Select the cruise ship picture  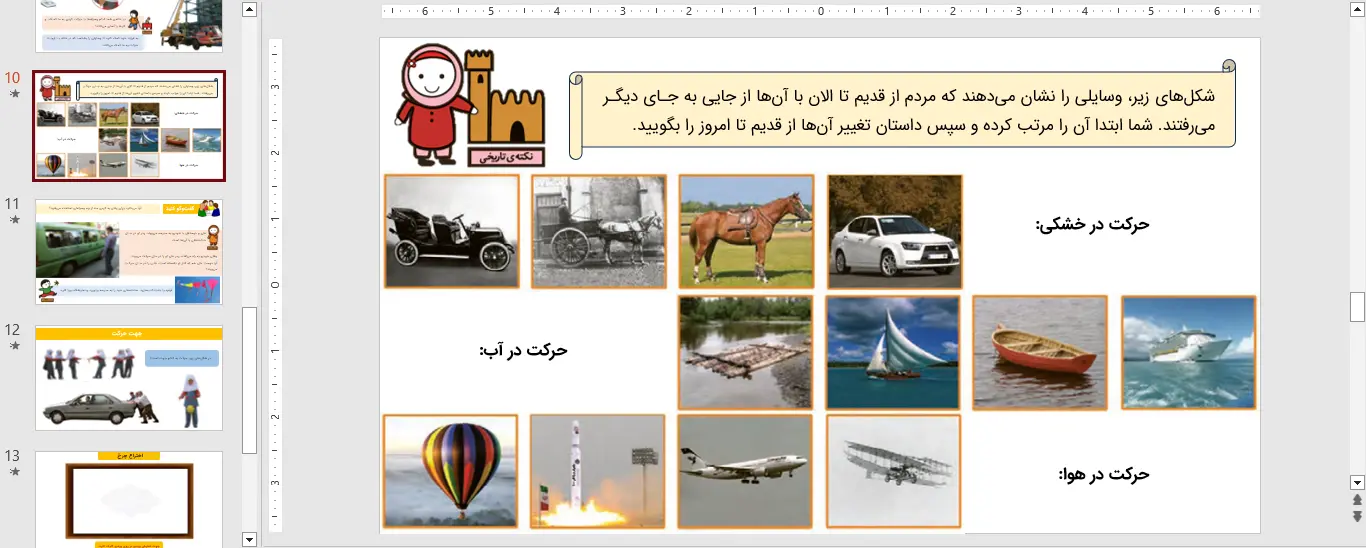coord(1188,352)
